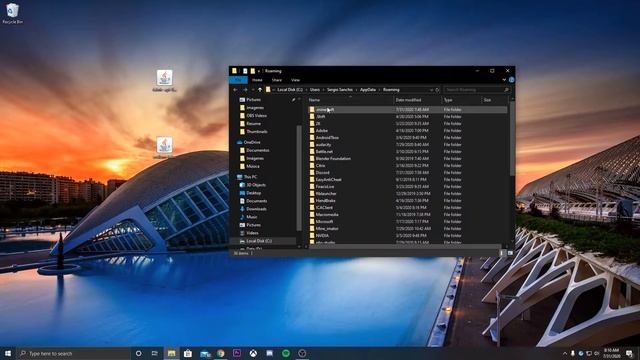
Task: Select the .minecraft folder row
Action: coord(407,109)
